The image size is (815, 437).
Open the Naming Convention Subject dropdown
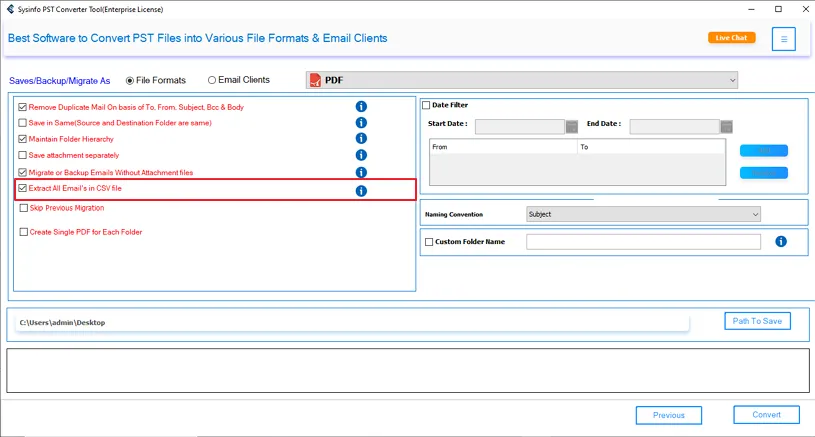point(643,214)
